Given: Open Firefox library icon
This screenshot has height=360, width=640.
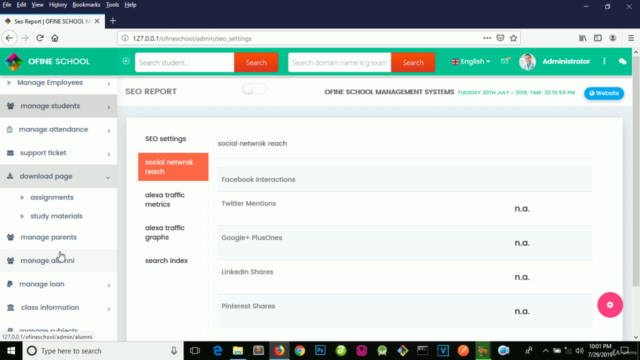Looking at the screenshot, I should tap(583, 38).
